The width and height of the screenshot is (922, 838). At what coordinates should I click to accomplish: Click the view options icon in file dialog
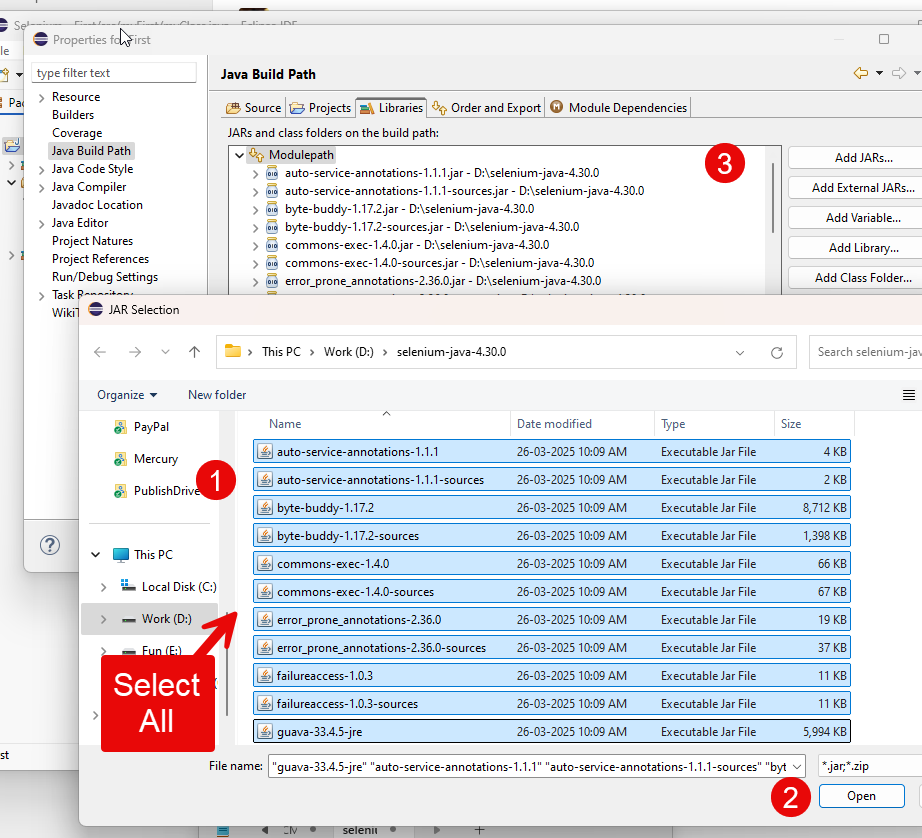(x=908, y=395)
